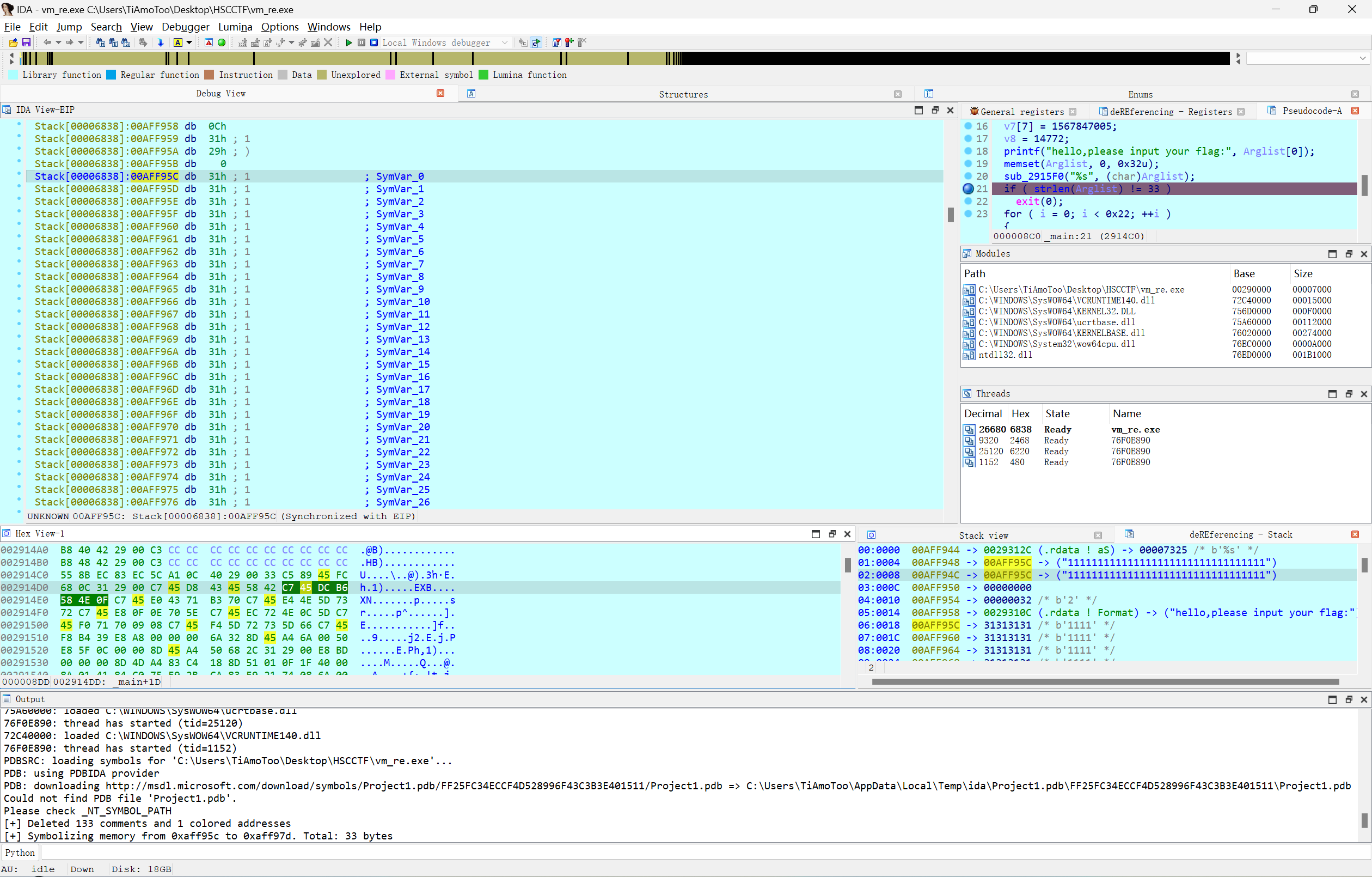This screenshot has height=877, width=1372.
Task: Click the External symbol pink legend swatch
Action: point(390,75)
